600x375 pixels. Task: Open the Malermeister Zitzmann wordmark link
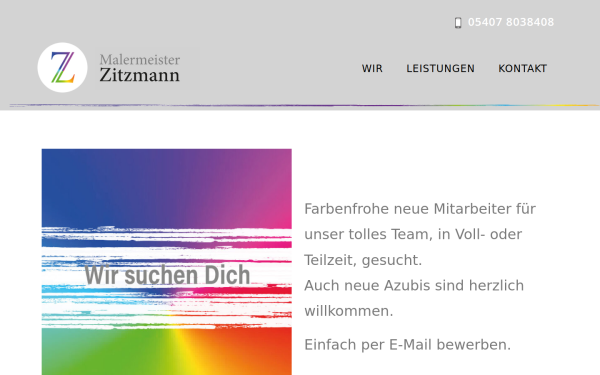[x=140, y=68]
